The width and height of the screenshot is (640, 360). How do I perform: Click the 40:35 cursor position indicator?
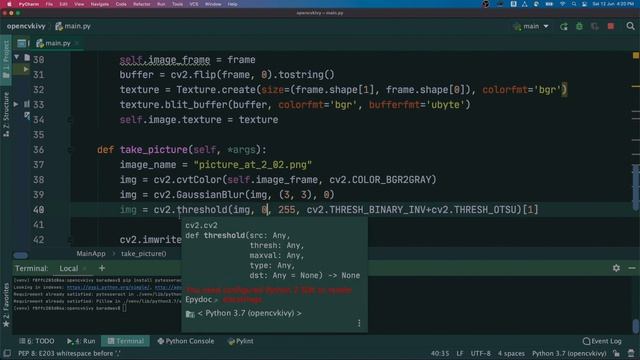pyautogui.click(x=440, y=353)
